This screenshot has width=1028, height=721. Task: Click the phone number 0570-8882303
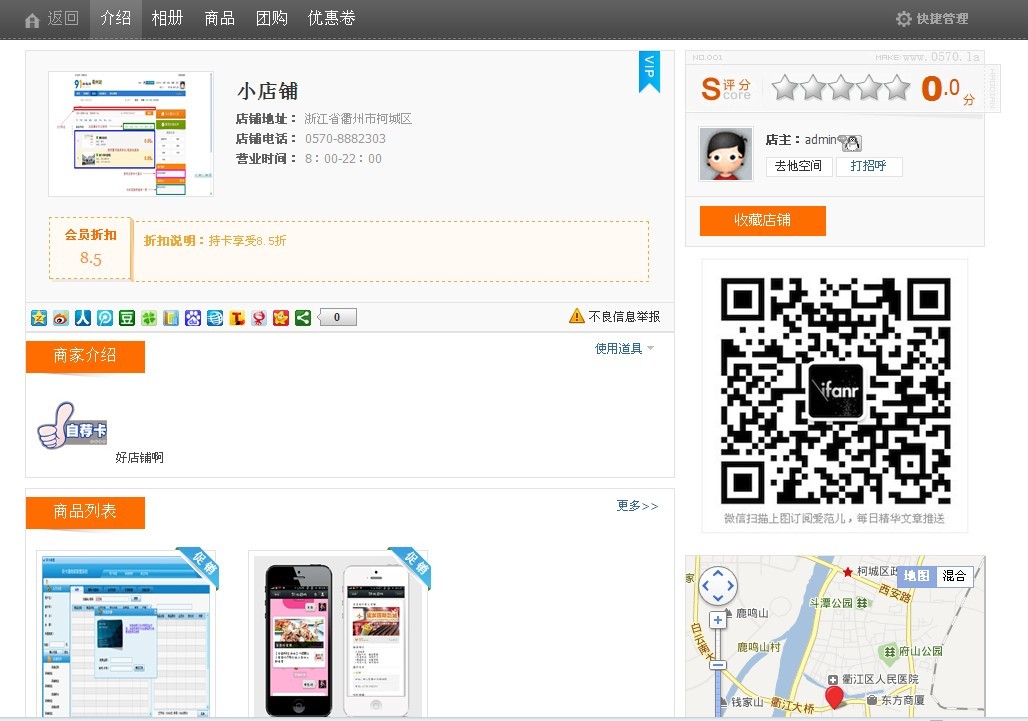[x=346, y=139]
